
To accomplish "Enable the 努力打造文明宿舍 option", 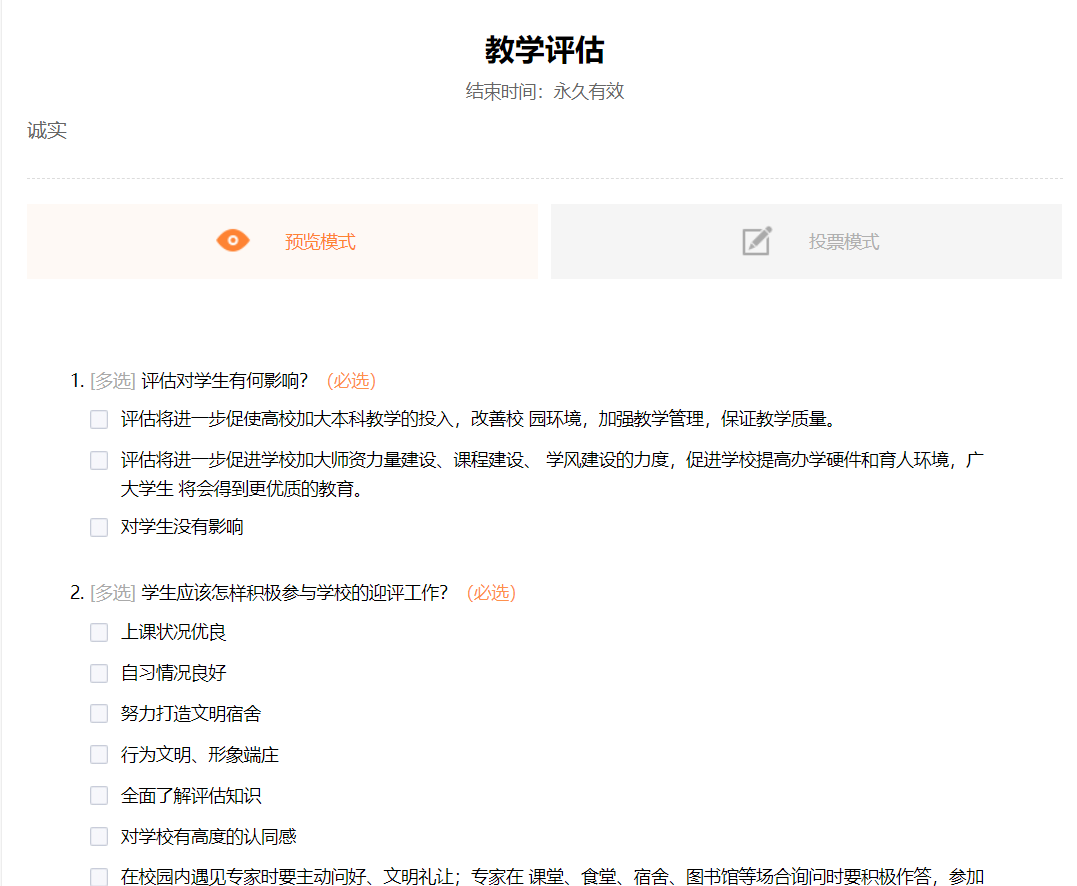I will click(99, 714).
